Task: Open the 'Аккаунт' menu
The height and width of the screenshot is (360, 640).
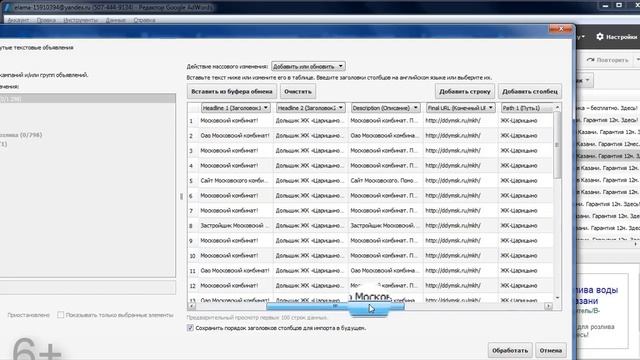Action: coord(18,20)
